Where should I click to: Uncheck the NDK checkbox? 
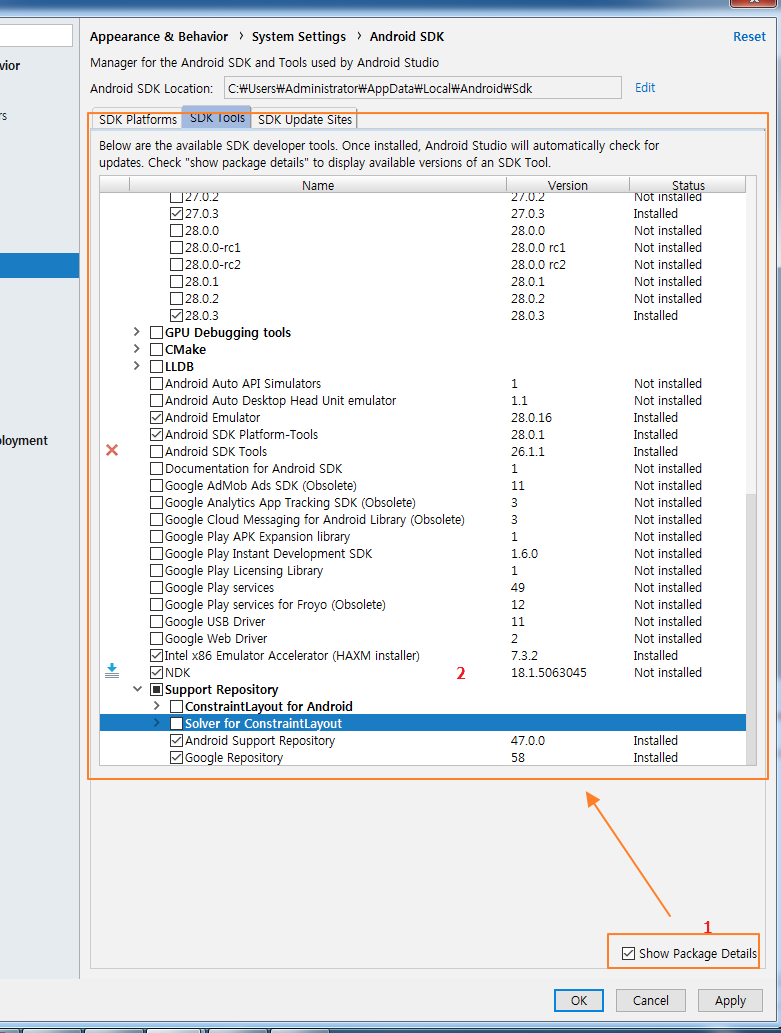[156, 673]
